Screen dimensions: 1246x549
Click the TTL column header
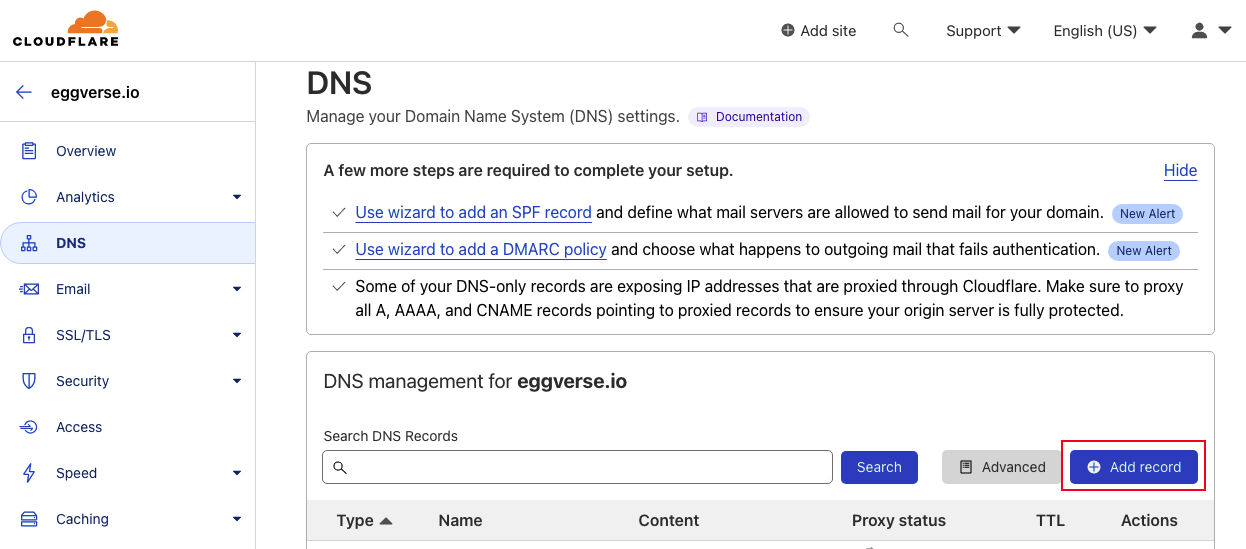pos(1050,520)
